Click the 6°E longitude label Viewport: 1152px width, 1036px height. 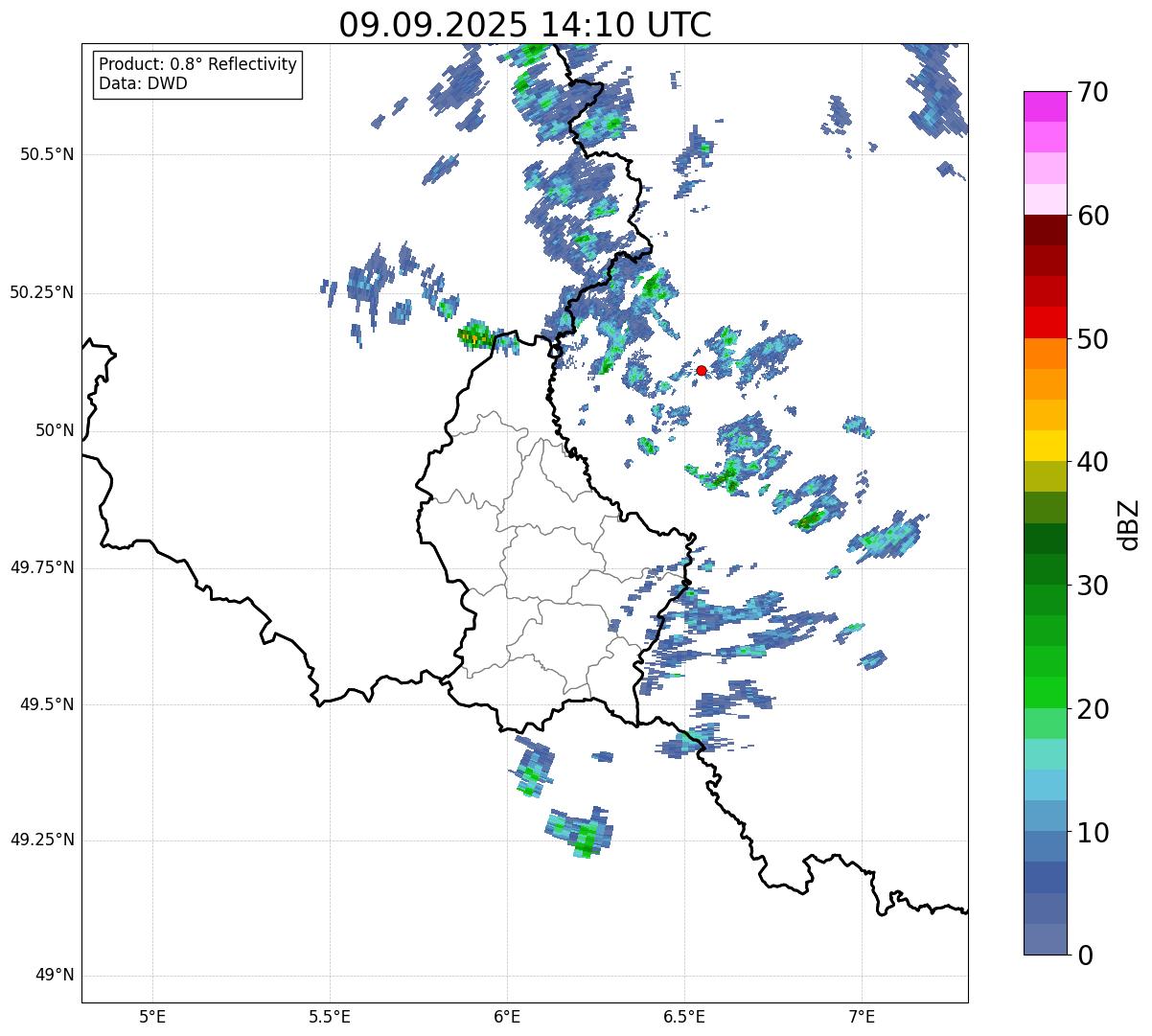507,1016
